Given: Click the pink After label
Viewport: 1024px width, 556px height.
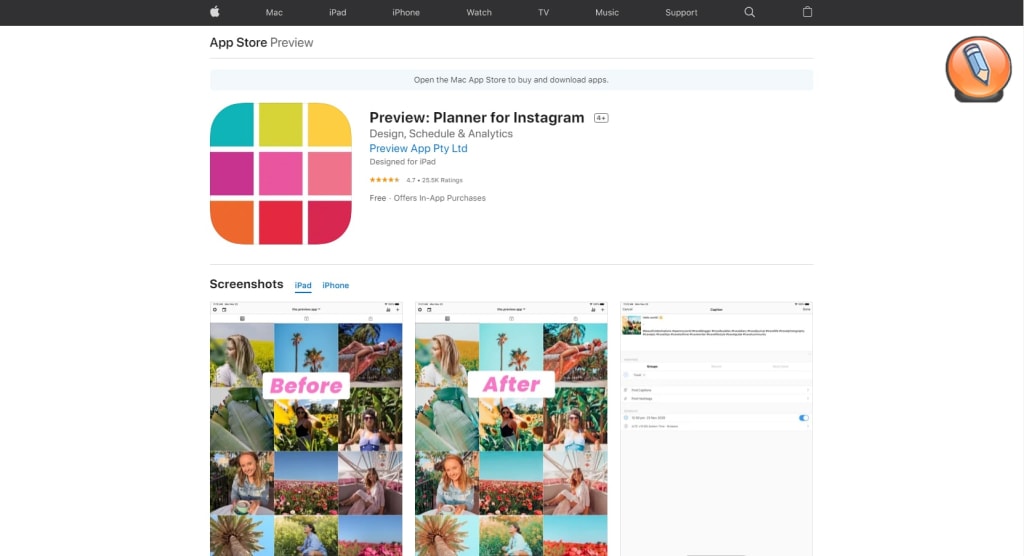Looking at the screenshot, I should tap(511, 384).
